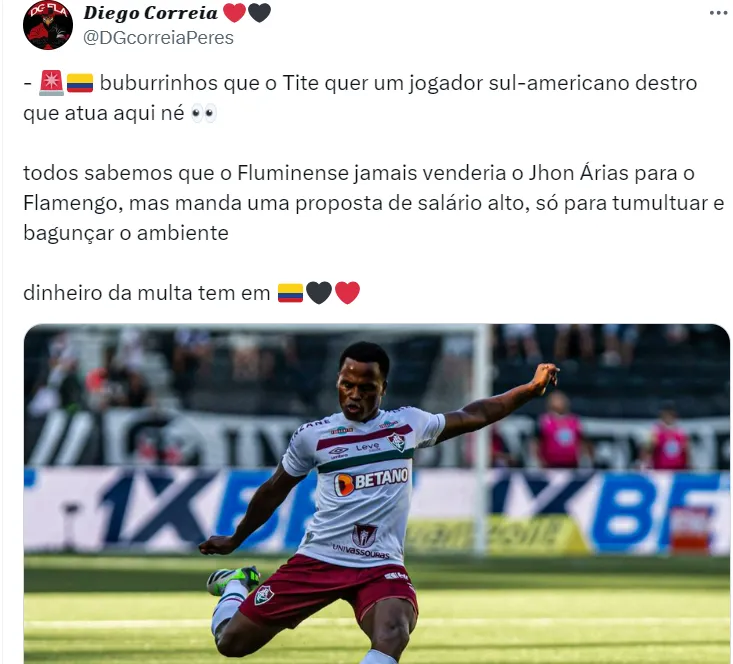
Task: Click the word Fluminense in the tweet
Action: coord(293,173)
